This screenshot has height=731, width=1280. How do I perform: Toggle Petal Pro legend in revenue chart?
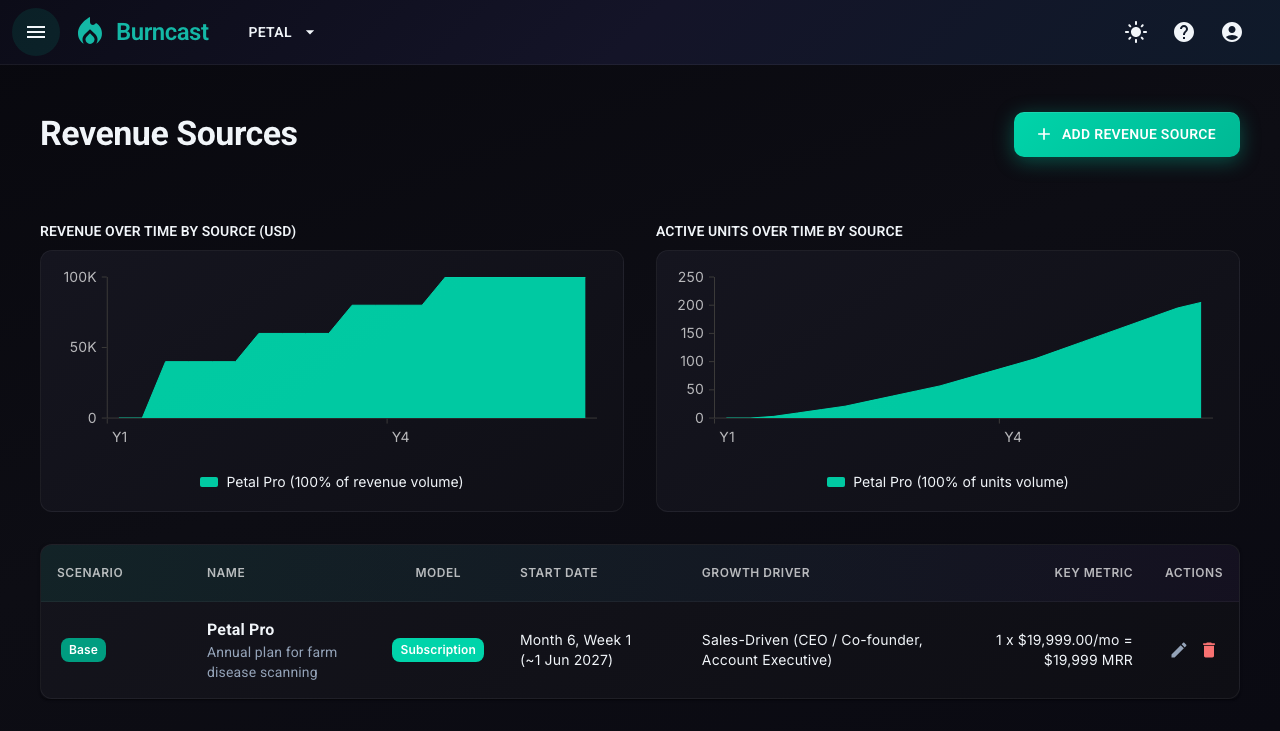pyautogui.click(x=332, y=482)
